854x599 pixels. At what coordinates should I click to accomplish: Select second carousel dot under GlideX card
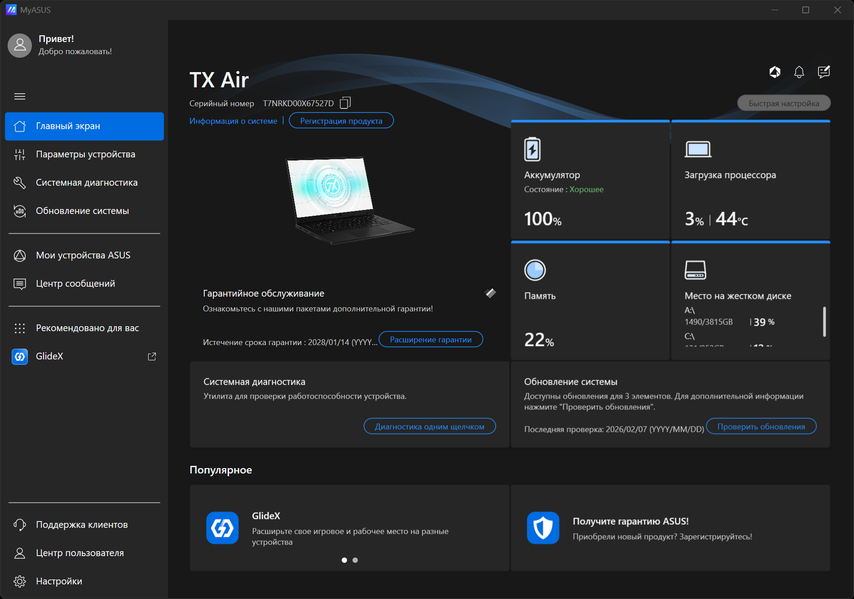tap(355, 560)
